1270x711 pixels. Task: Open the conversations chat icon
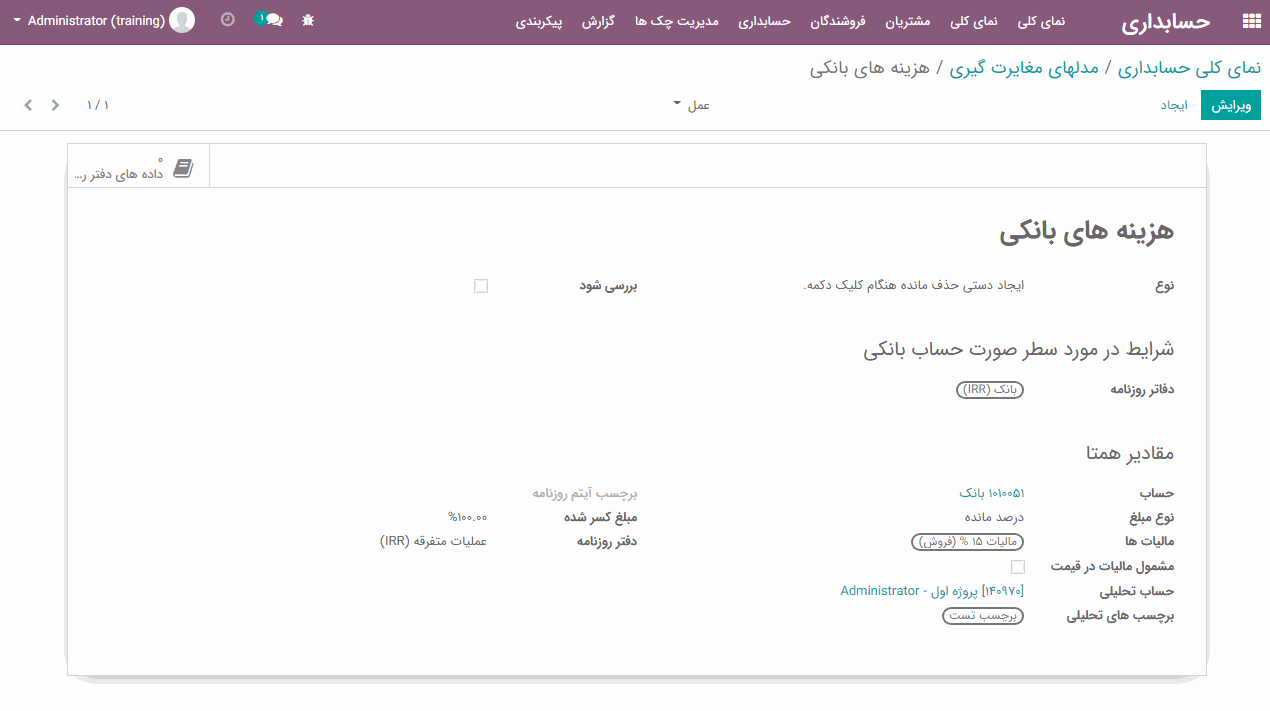click(272, 20)
